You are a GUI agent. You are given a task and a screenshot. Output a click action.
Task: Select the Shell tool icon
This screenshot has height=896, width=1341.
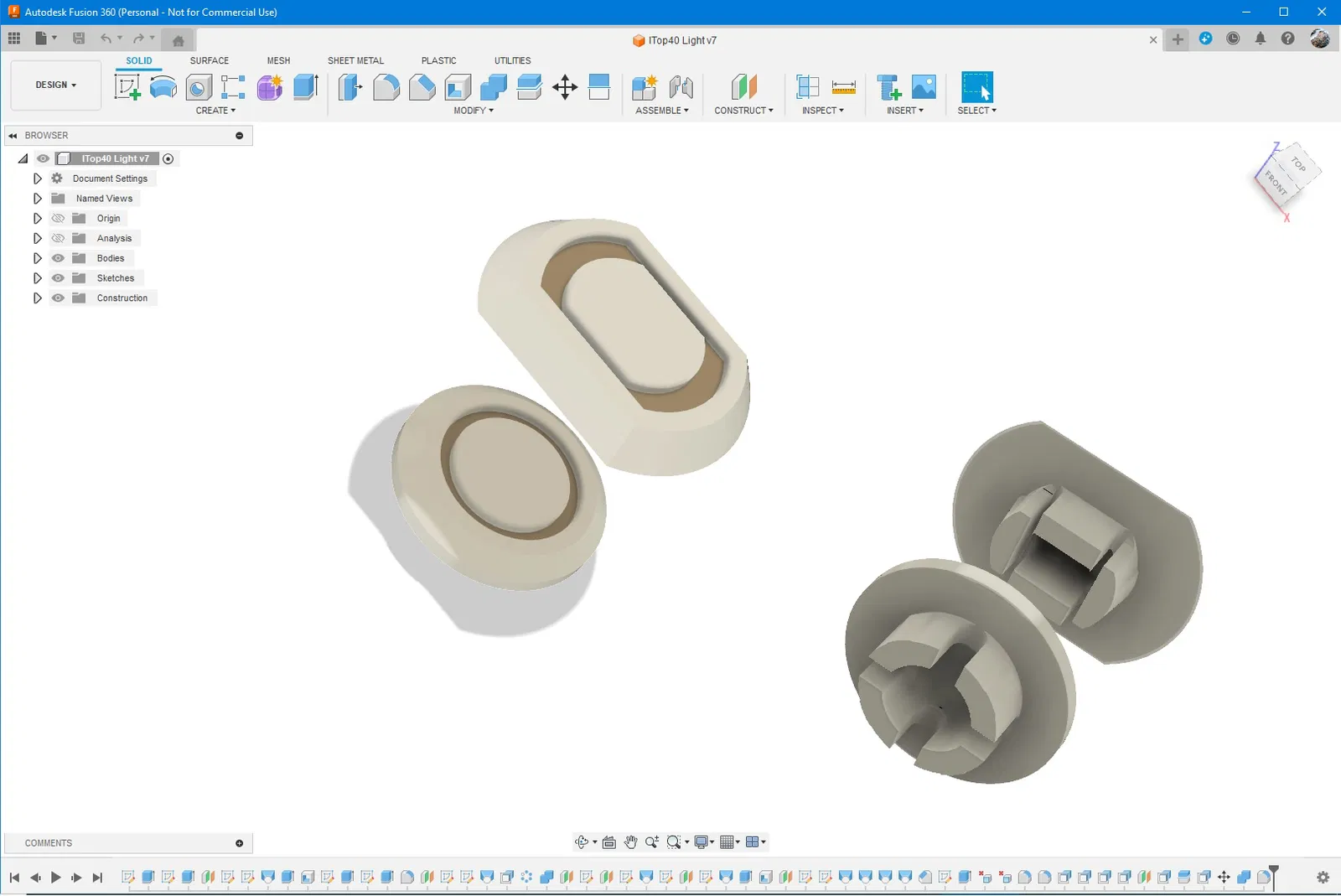click(x=458, y=87)
